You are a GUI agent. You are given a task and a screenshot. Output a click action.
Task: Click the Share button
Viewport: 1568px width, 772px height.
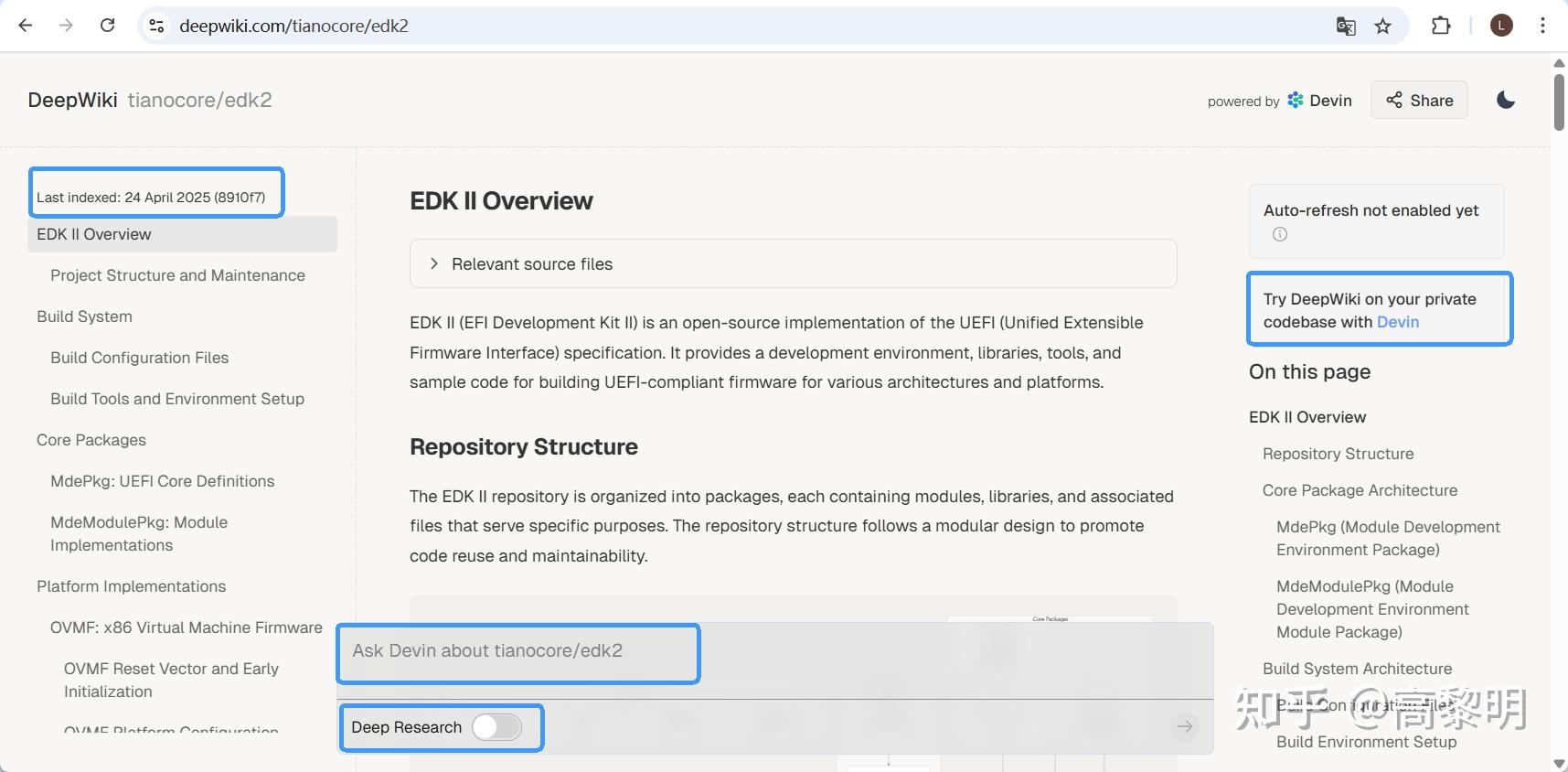pyautogui.click(x=1419, y=101)
